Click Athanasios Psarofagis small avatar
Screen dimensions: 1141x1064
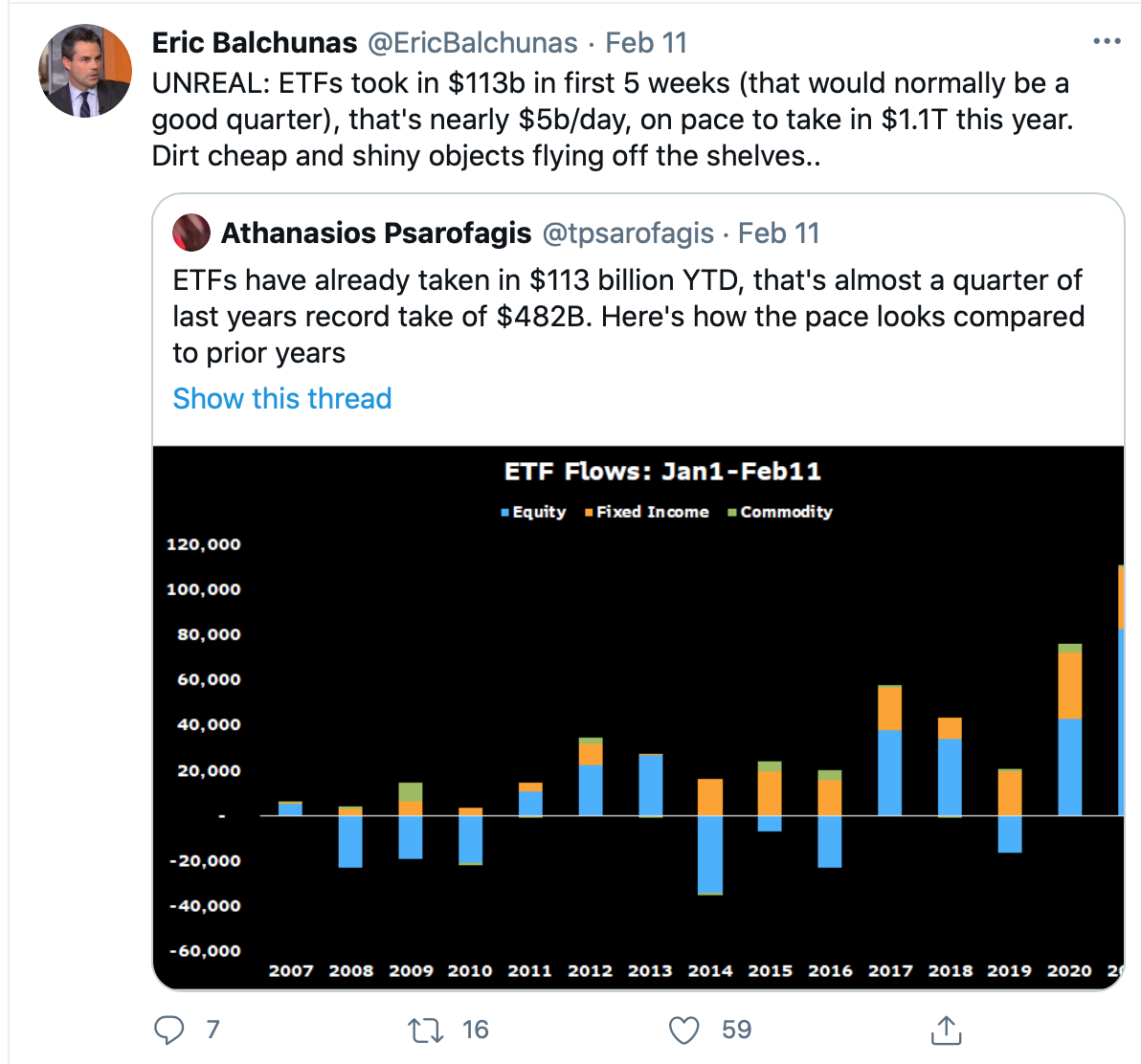tap(191, 233)
